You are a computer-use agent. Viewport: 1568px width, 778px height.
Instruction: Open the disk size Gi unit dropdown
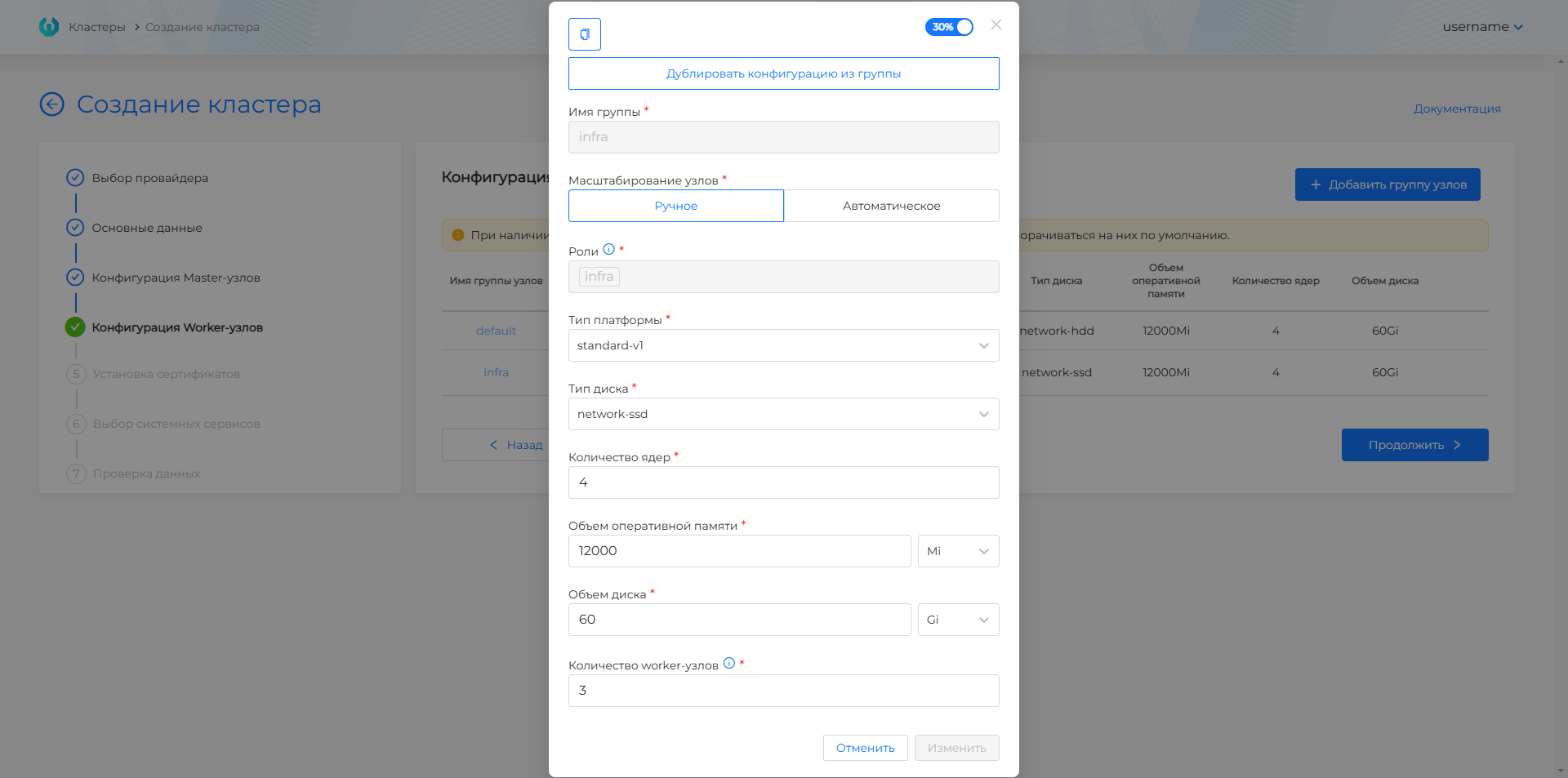point(958,620)
